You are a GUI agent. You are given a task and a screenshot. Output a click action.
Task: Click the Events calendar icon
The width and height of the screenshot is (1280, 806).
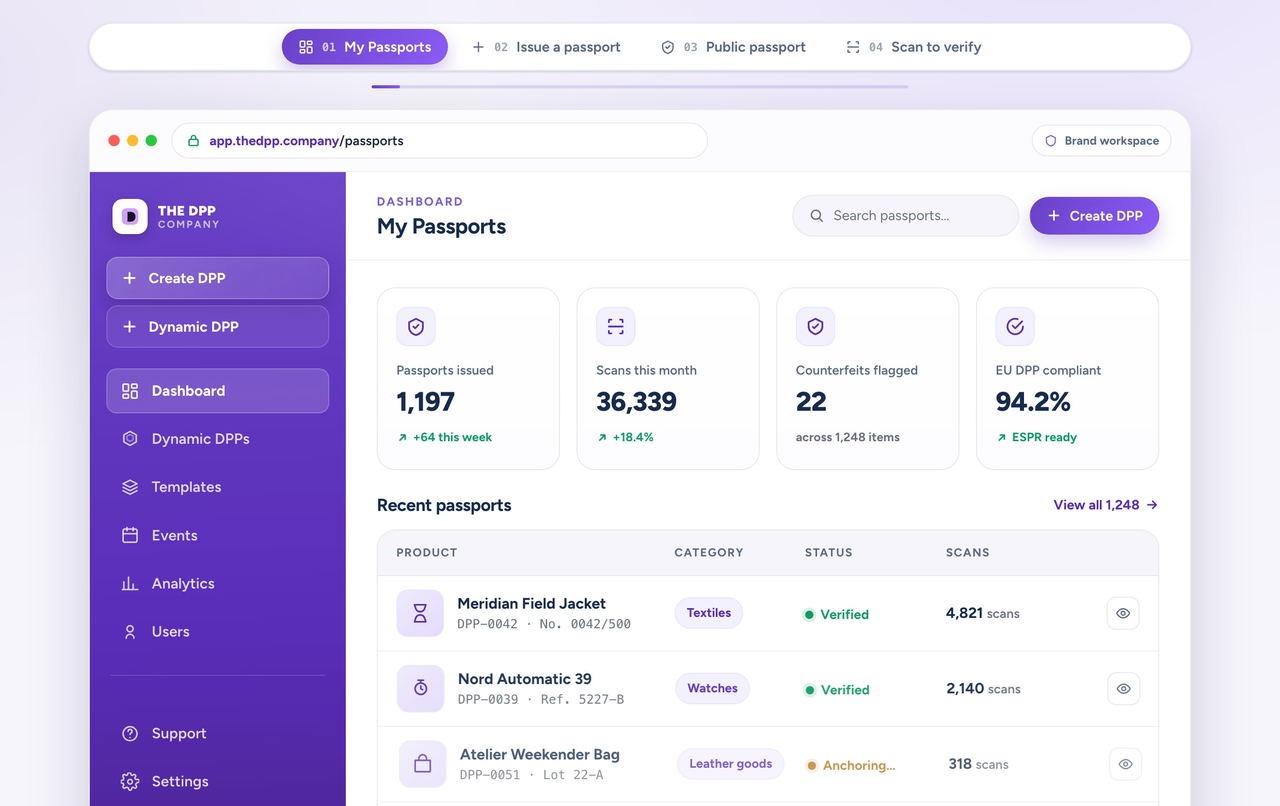point(130,535)
